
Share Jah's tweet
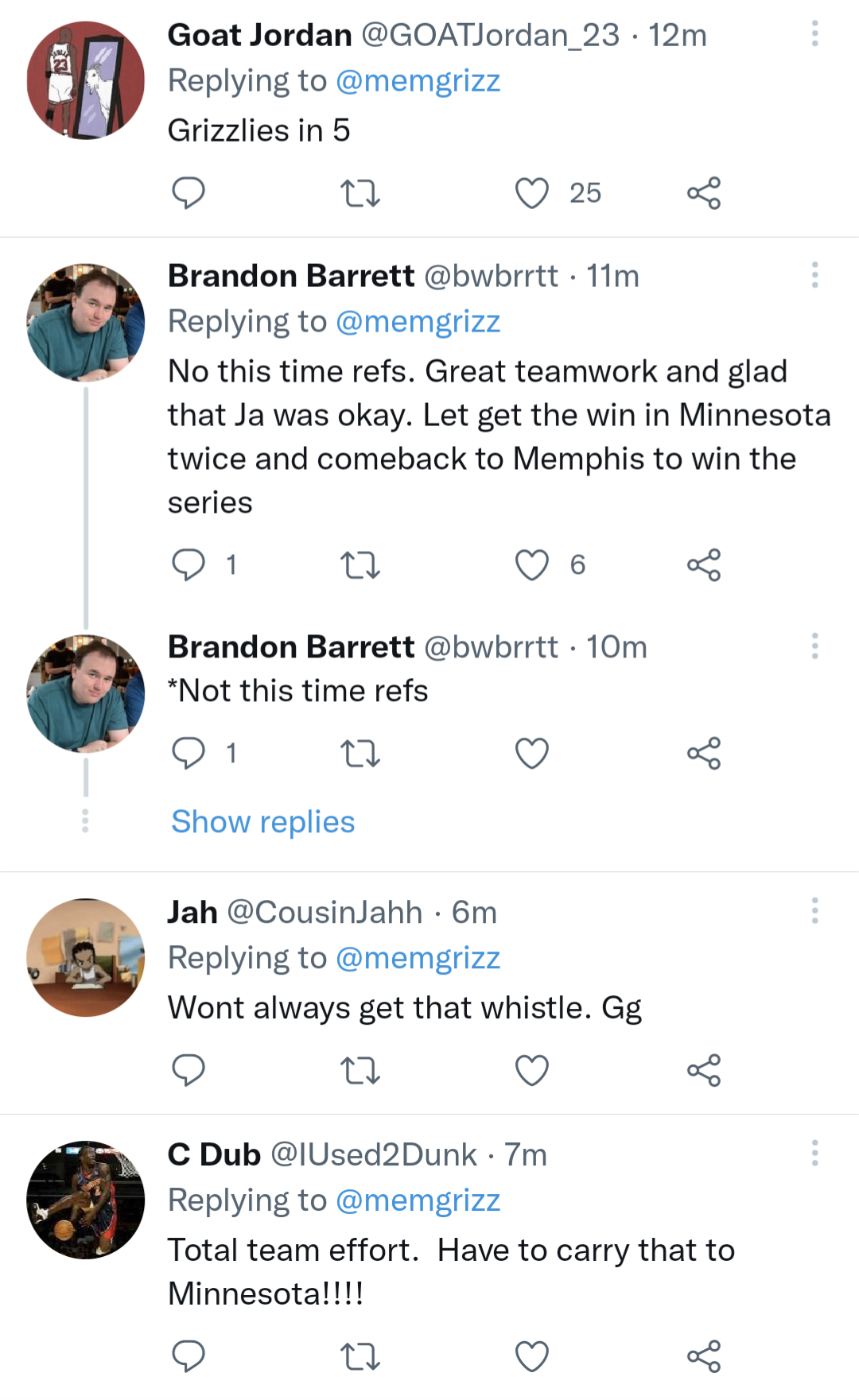[x=704, y=1070]
